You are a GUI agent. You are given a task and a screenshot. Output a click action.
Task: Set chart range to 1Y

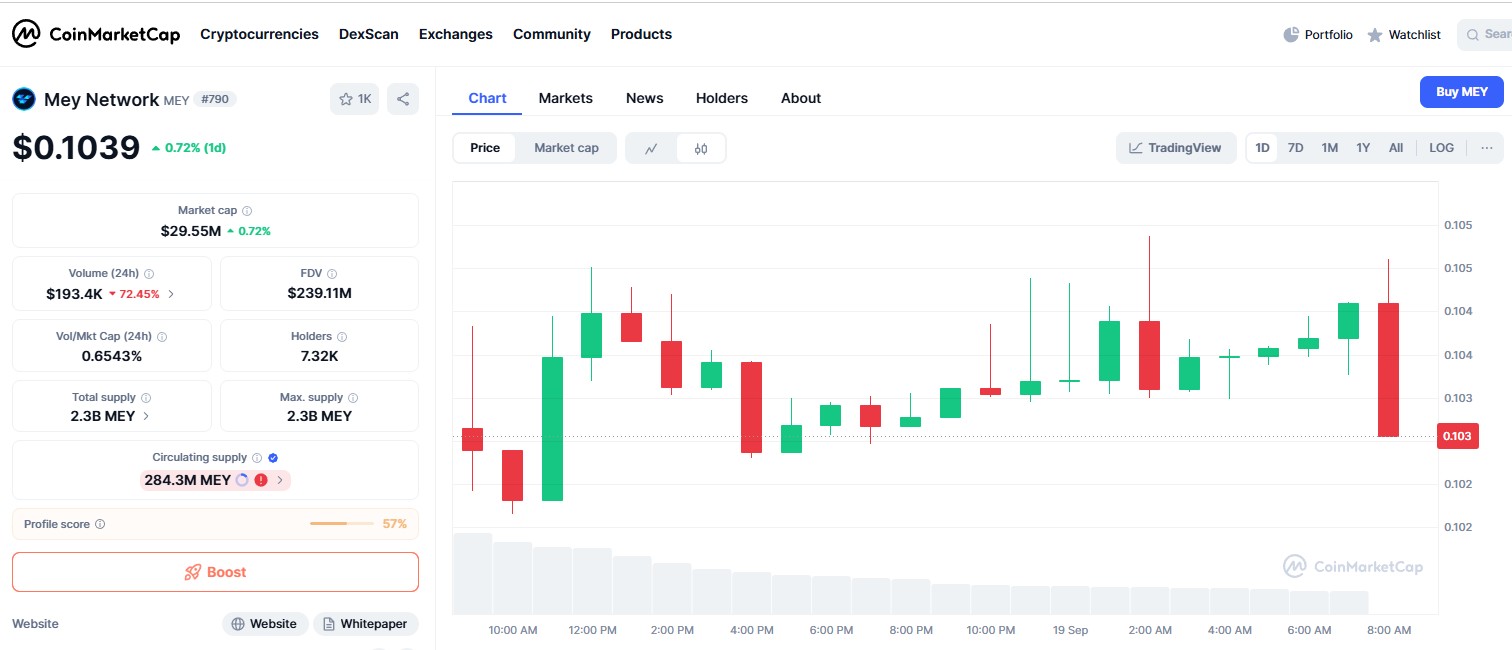click(1363, 148)
